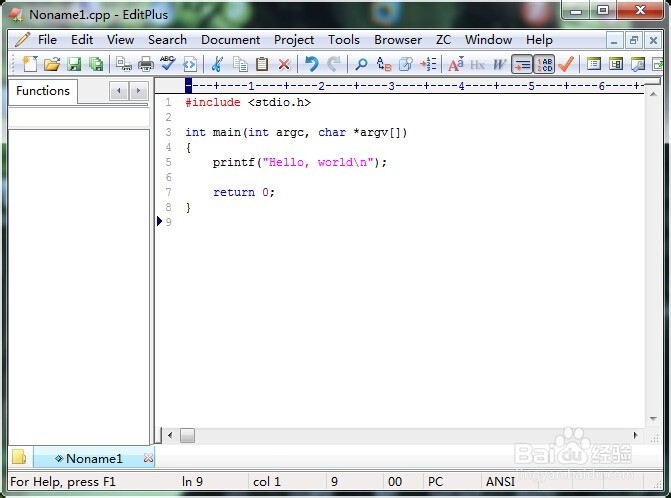Click the output window toolbar icon
The height and width of the screenshot is (498, 671).
638,64
